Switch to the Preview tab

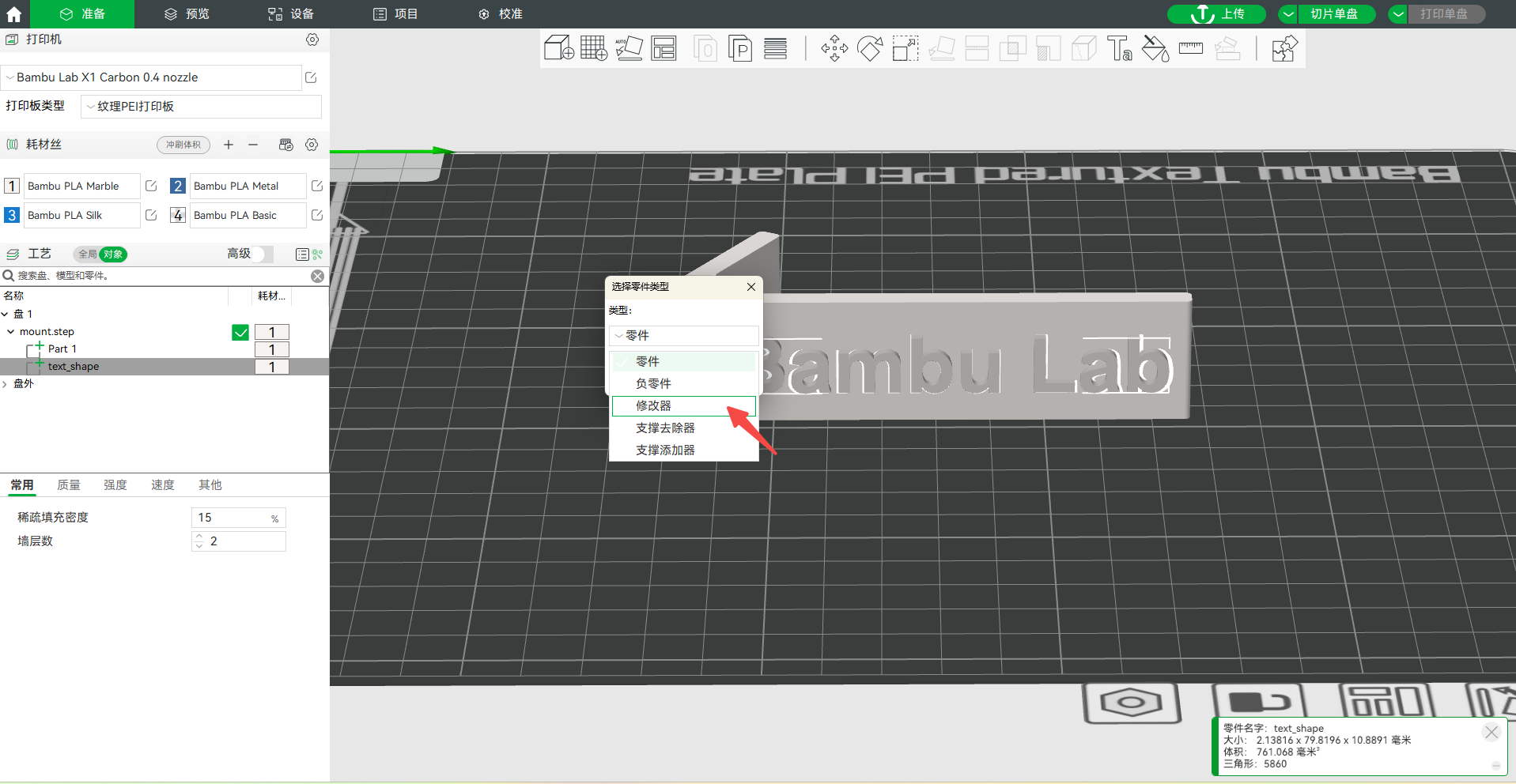[x=187, y=14]
